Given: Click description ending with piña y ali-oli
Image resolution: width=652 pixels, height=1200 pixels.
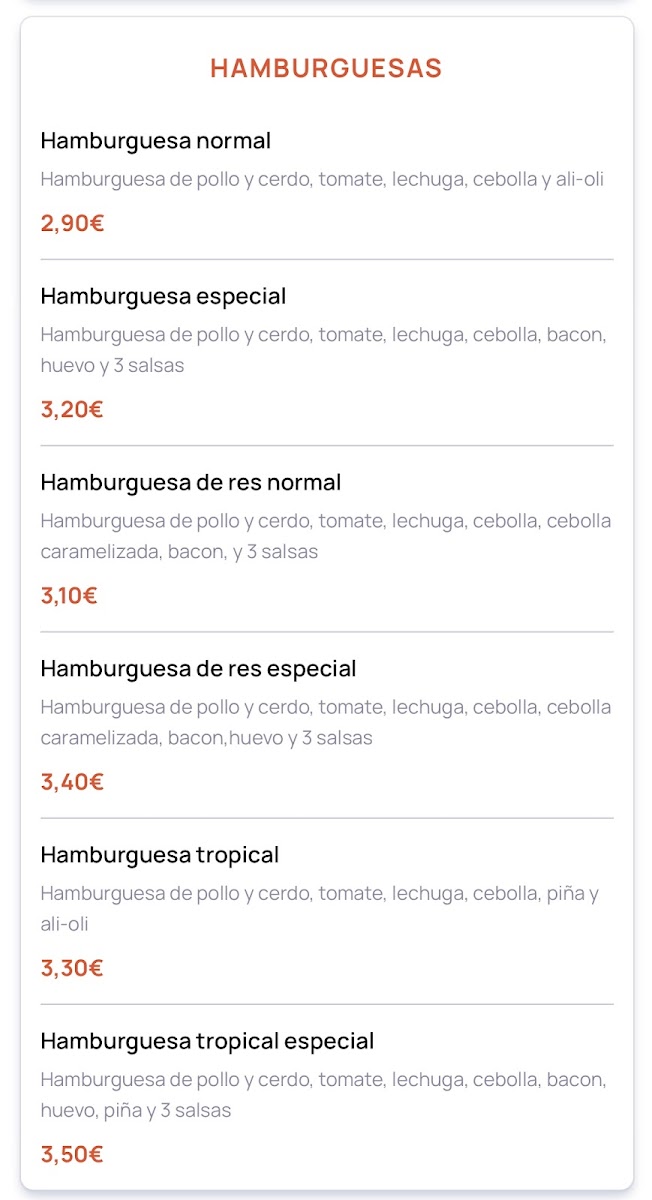Looking at the screenshot, I should 320,908.
